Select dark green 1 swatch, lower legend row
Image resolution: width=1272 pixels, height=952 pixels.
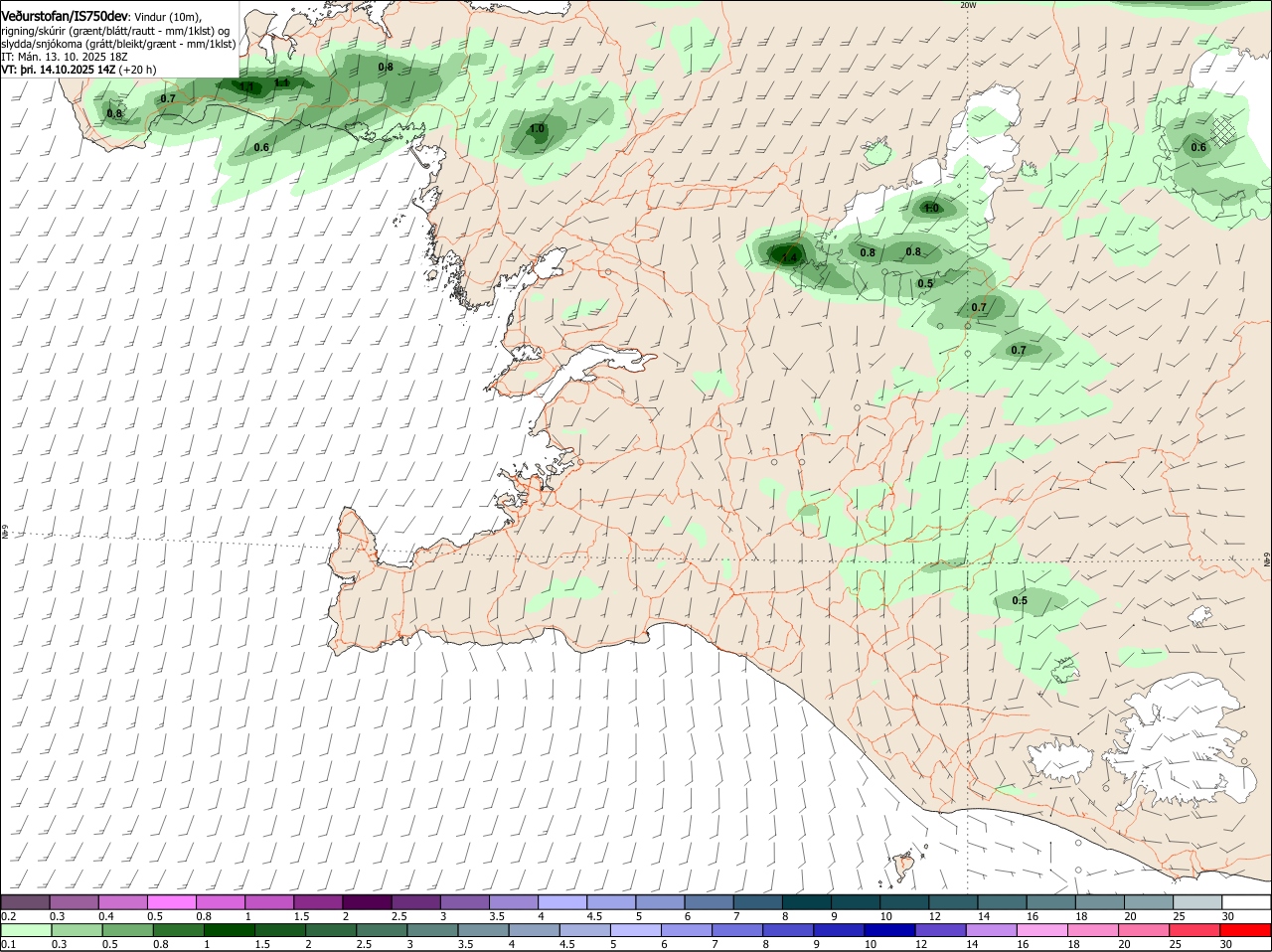228,930
